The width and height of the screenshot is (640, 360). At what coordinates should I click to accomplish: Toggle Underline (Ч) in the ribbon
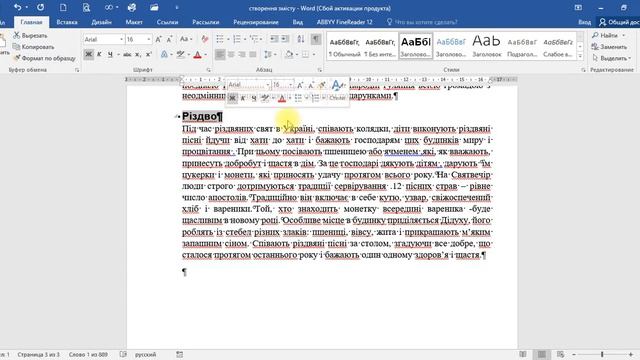[110, 54]
